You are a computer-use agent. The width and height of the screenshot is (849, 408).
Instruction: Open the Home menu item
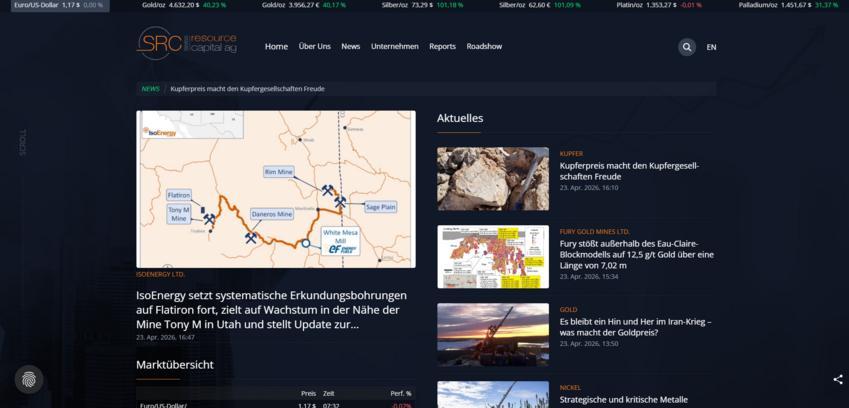pyautogui.click(x=276, y=47)
